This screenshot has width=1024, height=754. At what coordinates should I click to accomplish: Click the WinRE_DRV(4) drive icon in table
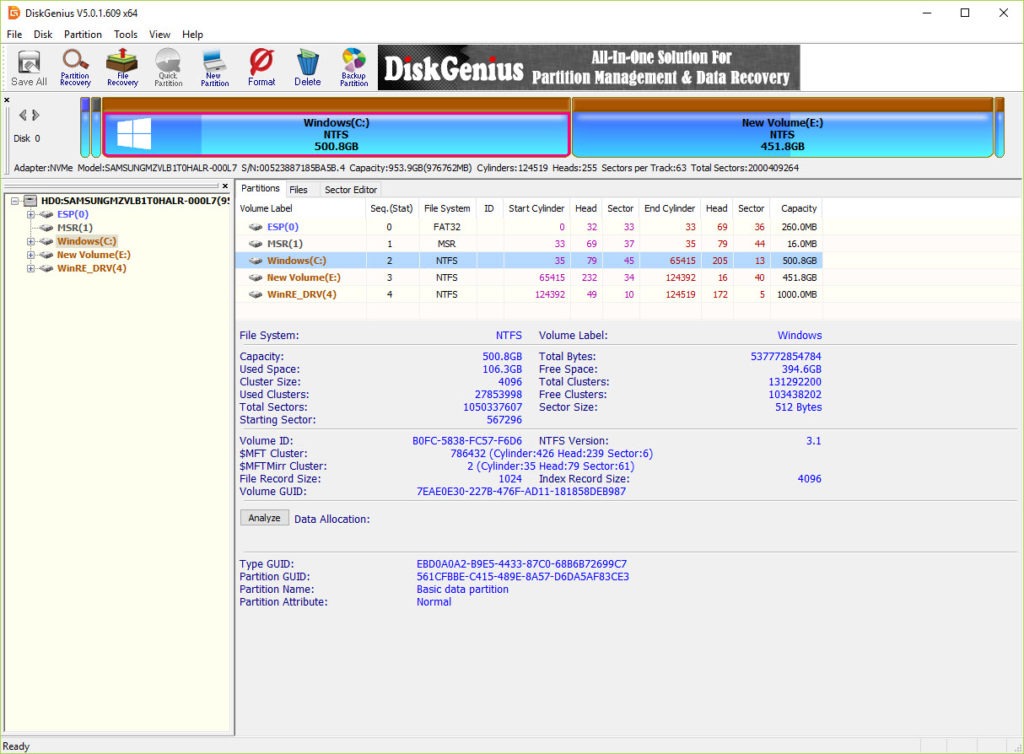click(255, 295)
